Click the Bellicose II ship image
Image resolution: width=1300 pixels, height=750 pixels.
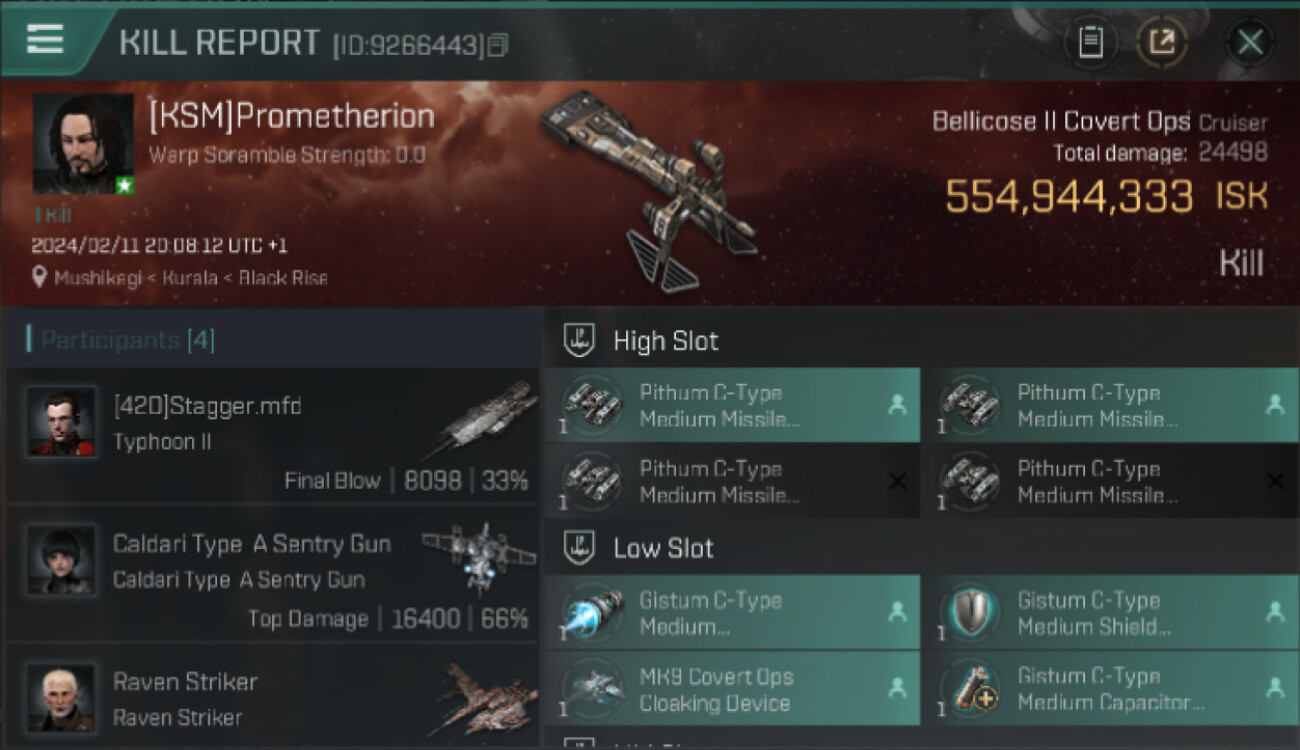[650, 190]
